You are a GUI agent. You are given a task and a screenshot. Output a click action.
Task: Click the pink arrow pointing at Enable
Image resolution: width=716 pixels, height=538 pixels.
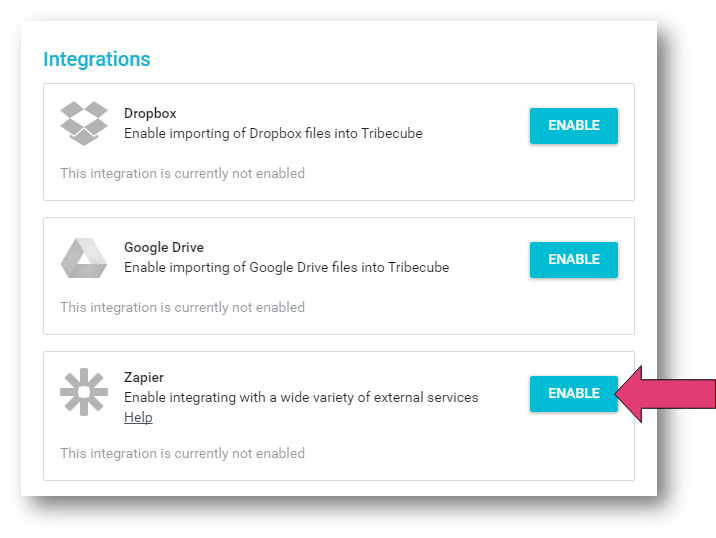(x=667, y=394)
